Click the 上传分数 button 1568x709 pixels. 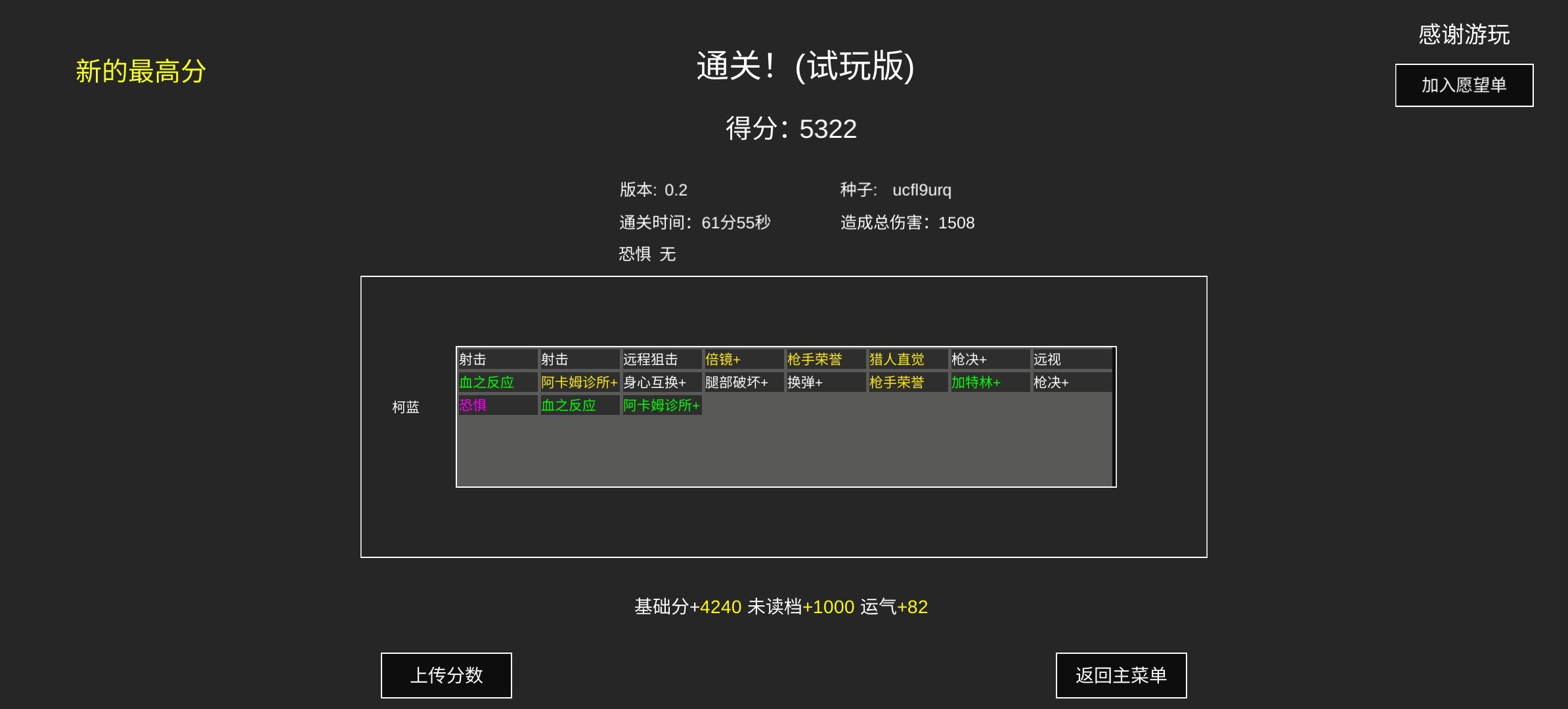446,675
